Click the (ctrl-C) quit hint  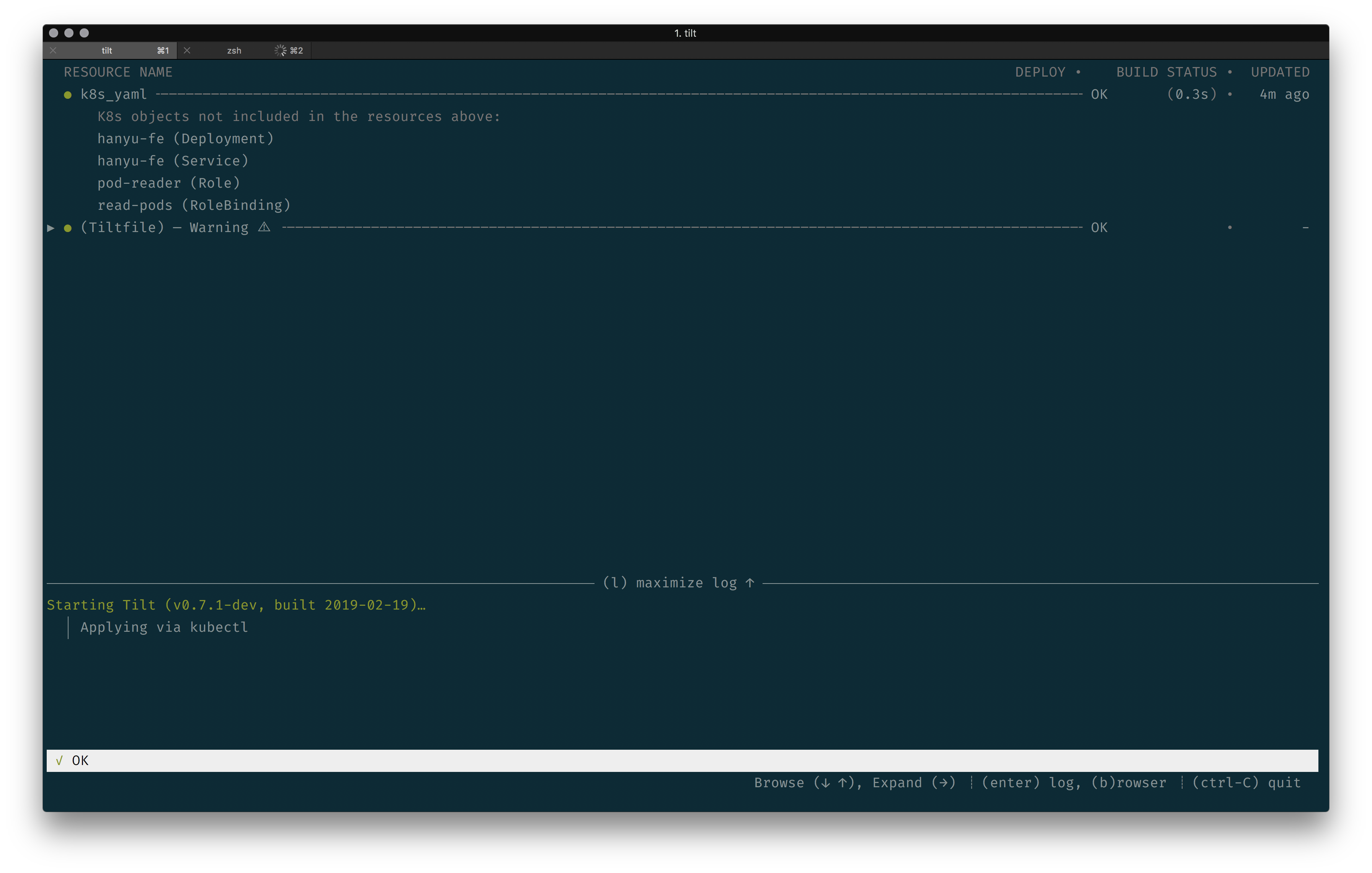(x=1247, y=783)
